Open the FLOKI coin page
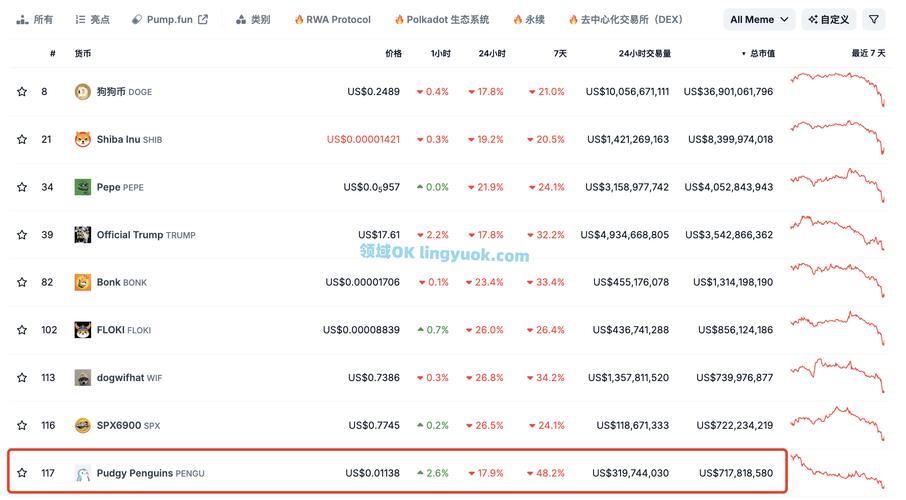 (124, 330)
